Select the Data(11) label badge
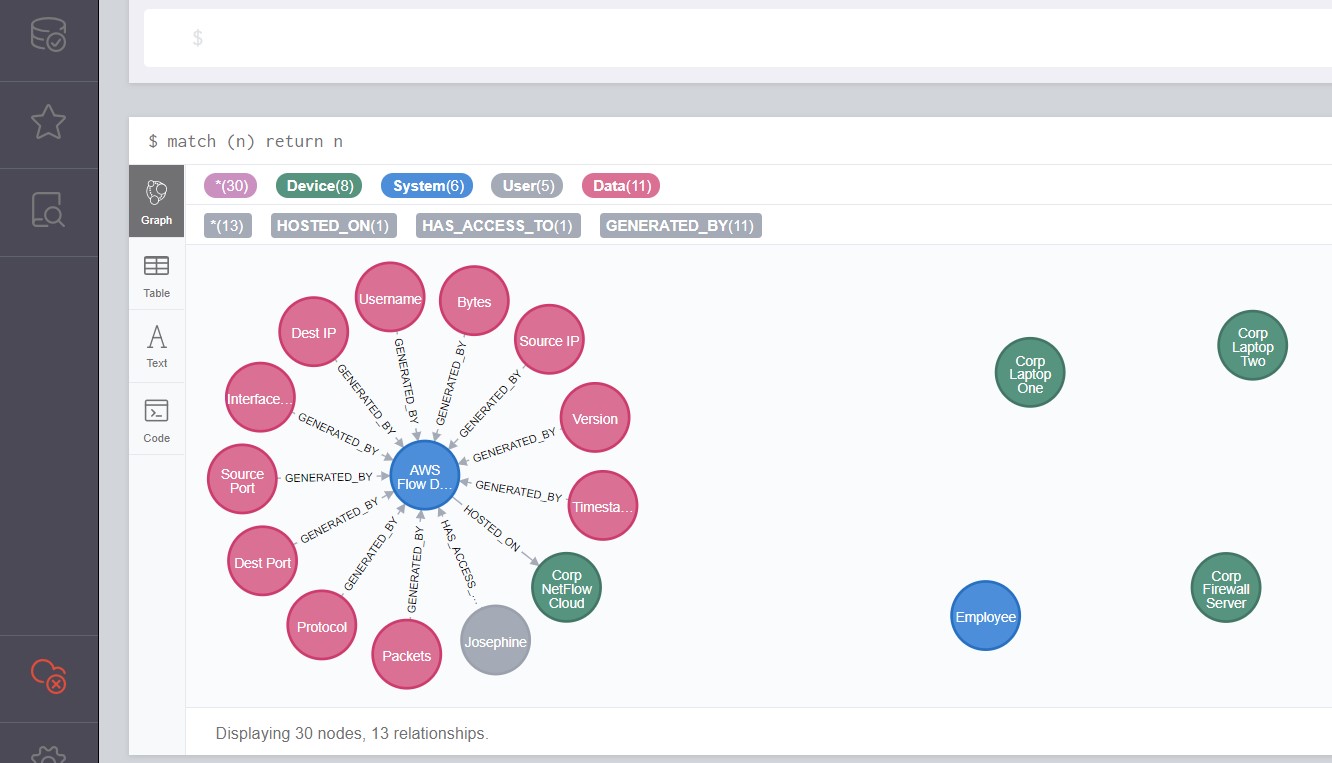 tap(620, 186)
